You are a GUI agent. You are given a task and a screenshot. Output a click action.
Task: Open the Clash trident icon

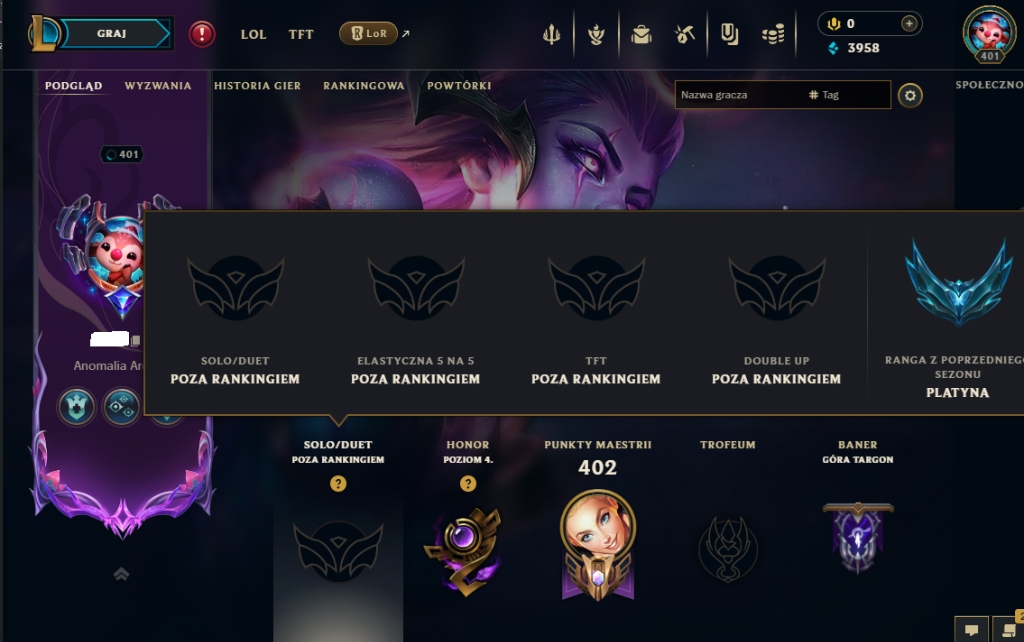coord(551,34)
